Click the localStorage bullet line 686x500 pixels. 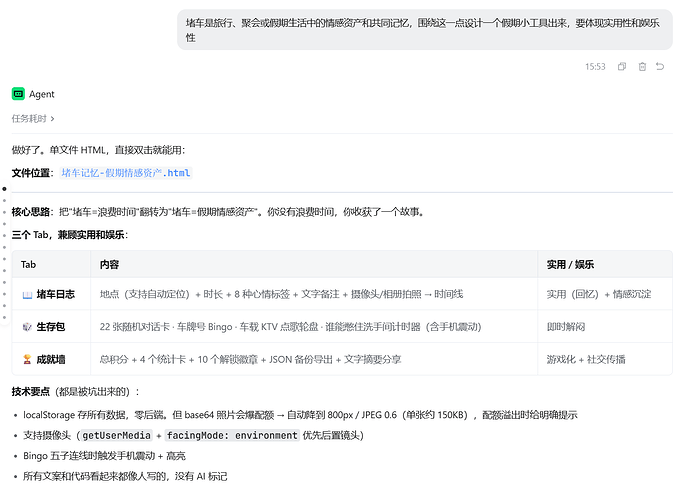tap(300, 415)
